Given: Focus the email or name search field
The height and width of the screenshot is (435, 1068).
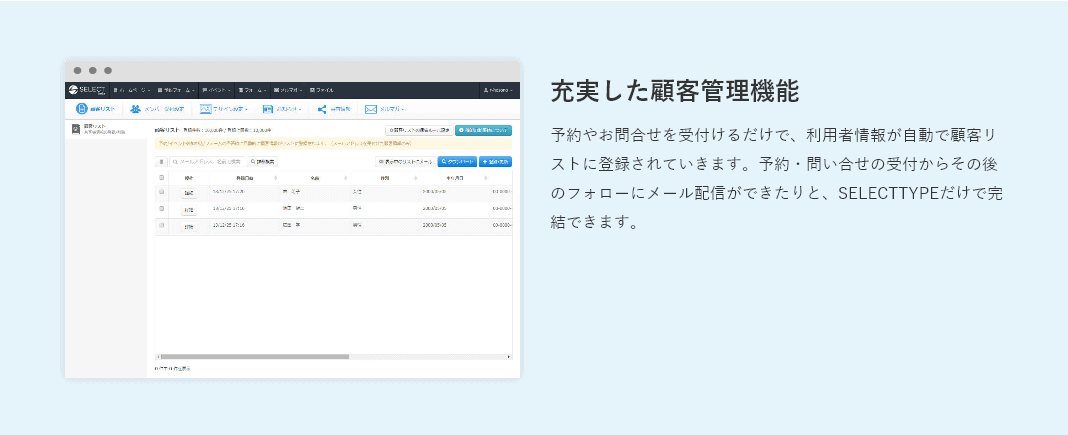Looking at the screenshot, I should [x=208, y=162].
